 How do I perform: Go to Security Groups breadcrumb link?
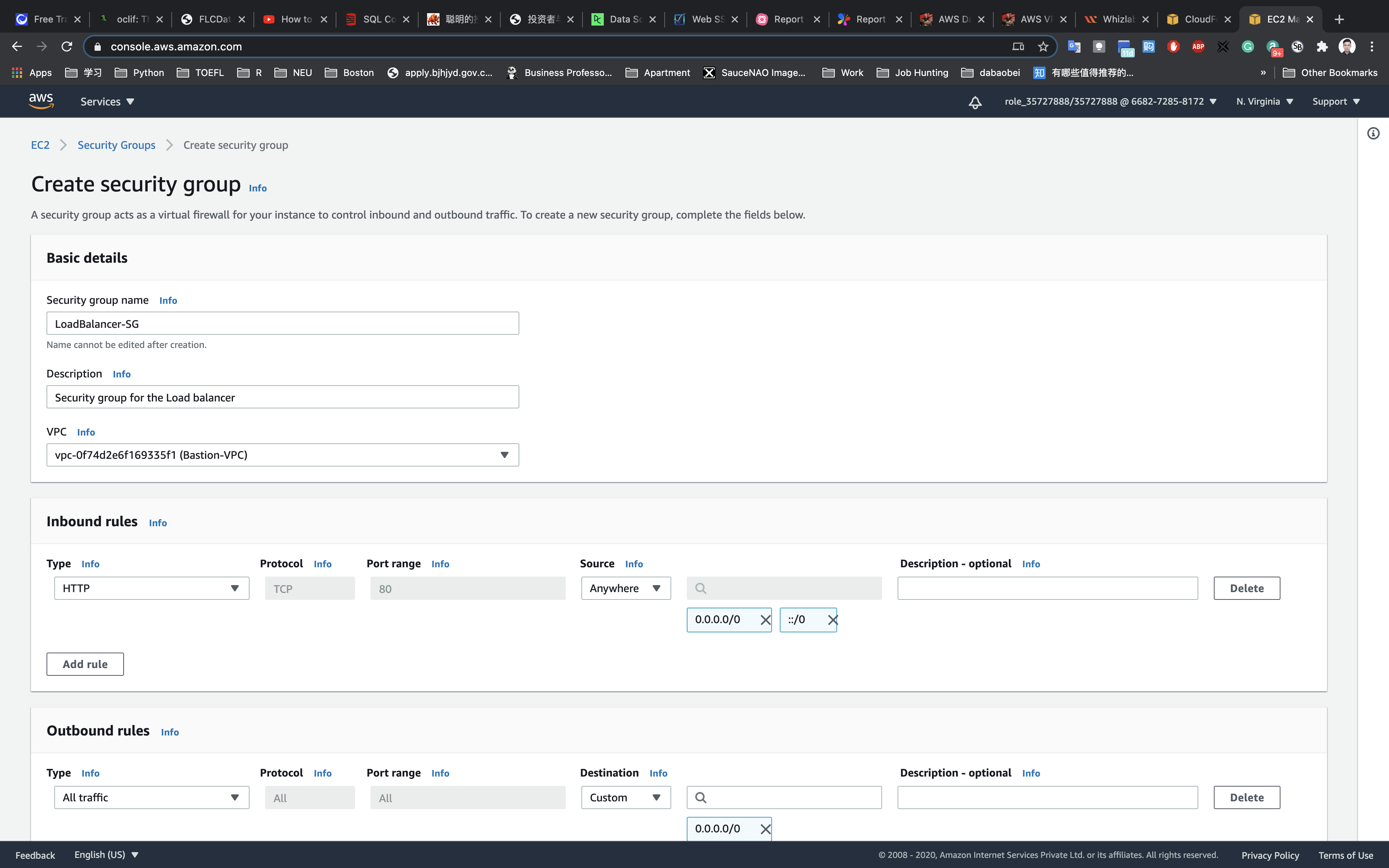(x=116, y=145)
